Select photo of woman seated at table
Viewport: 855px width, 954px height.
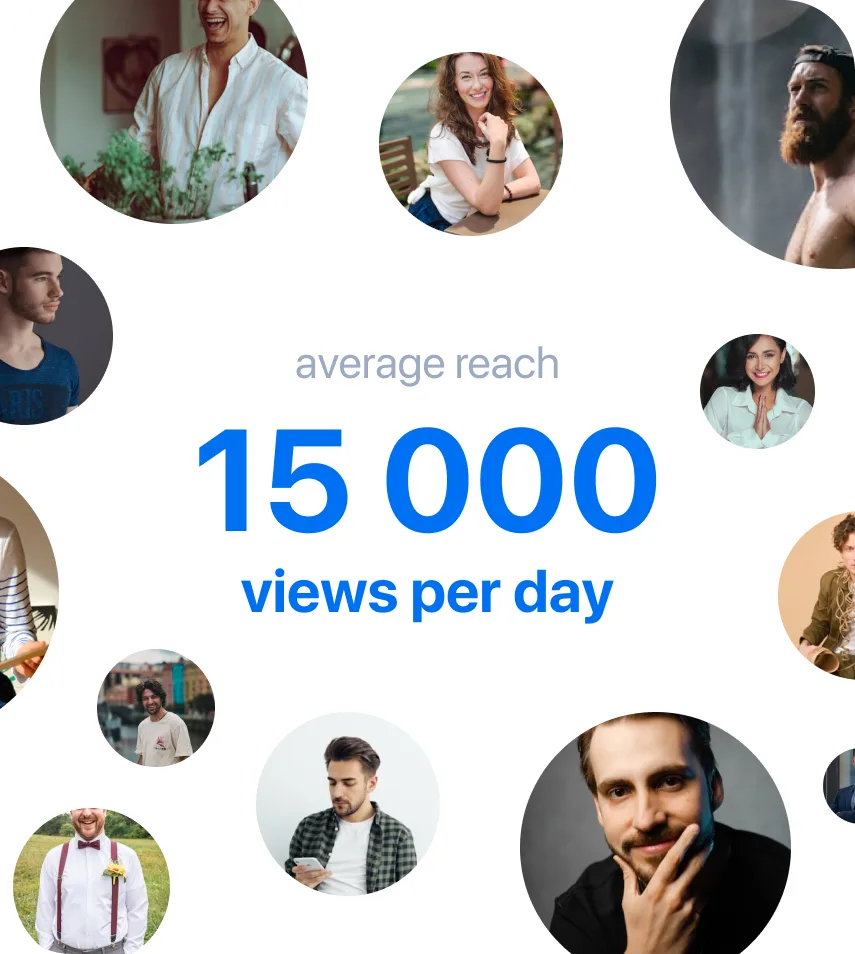pyautogui.click(x=471, y=144)
